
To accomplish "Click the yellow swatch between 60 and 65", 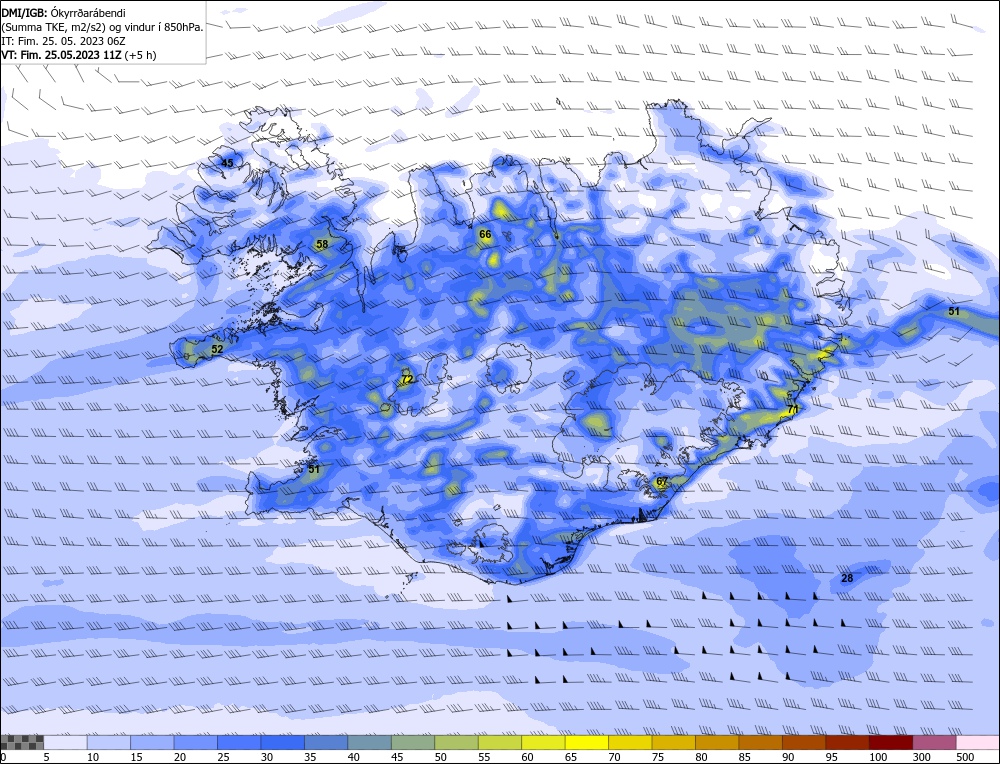I will pos(543,742).
